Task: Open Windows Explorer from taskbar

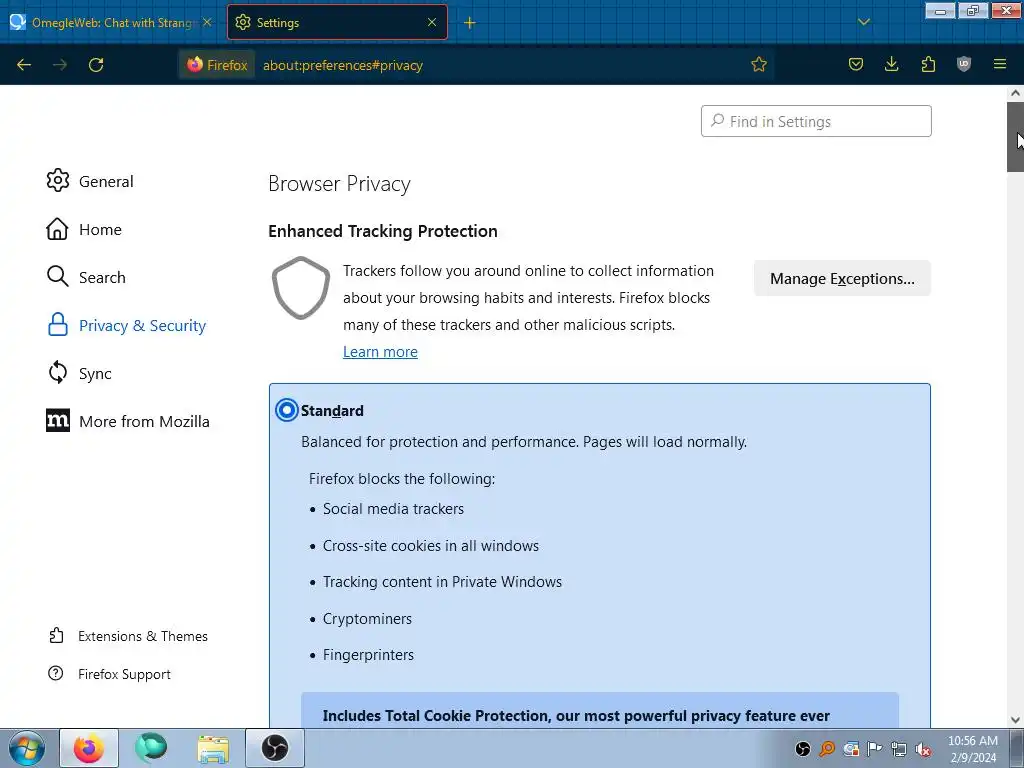Action: click(x=213, y=749)
